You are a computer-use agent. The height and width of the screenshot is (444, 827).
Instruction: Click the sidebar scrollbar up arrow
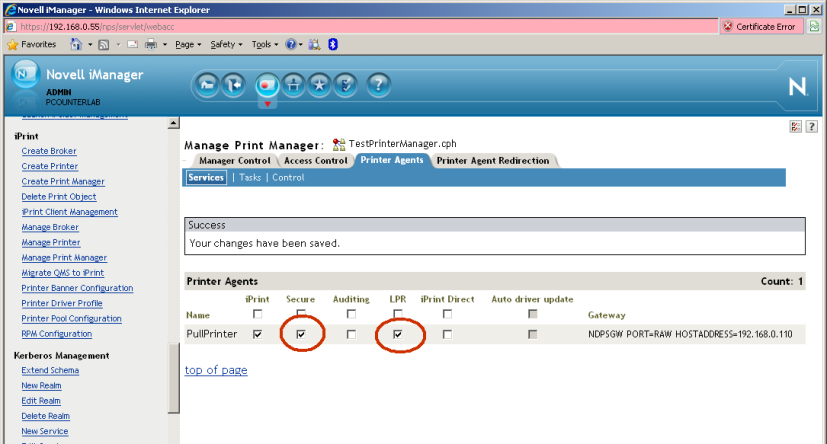[x=174, y=123]
